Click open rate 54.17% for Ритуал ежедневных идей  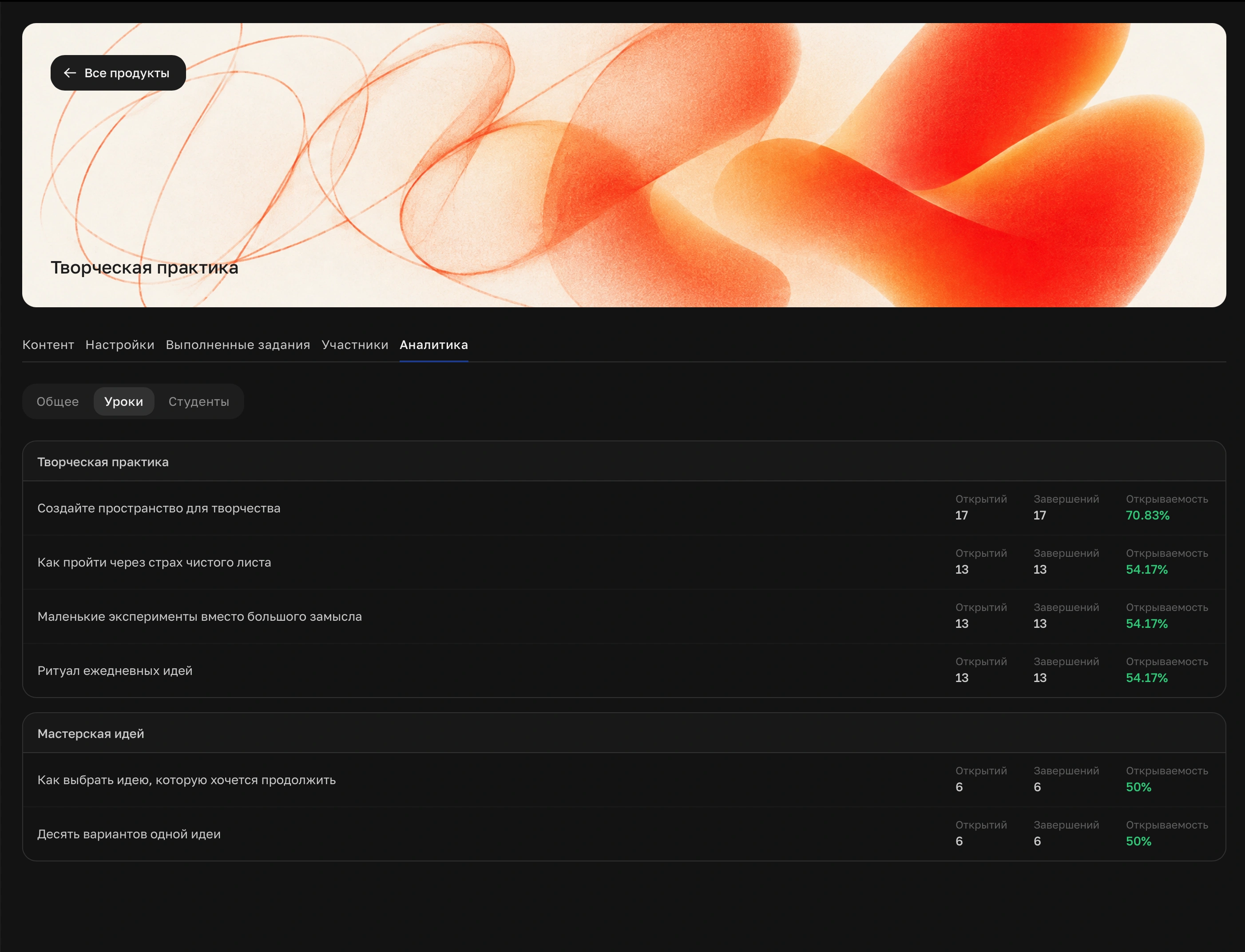coord(1146,678)
